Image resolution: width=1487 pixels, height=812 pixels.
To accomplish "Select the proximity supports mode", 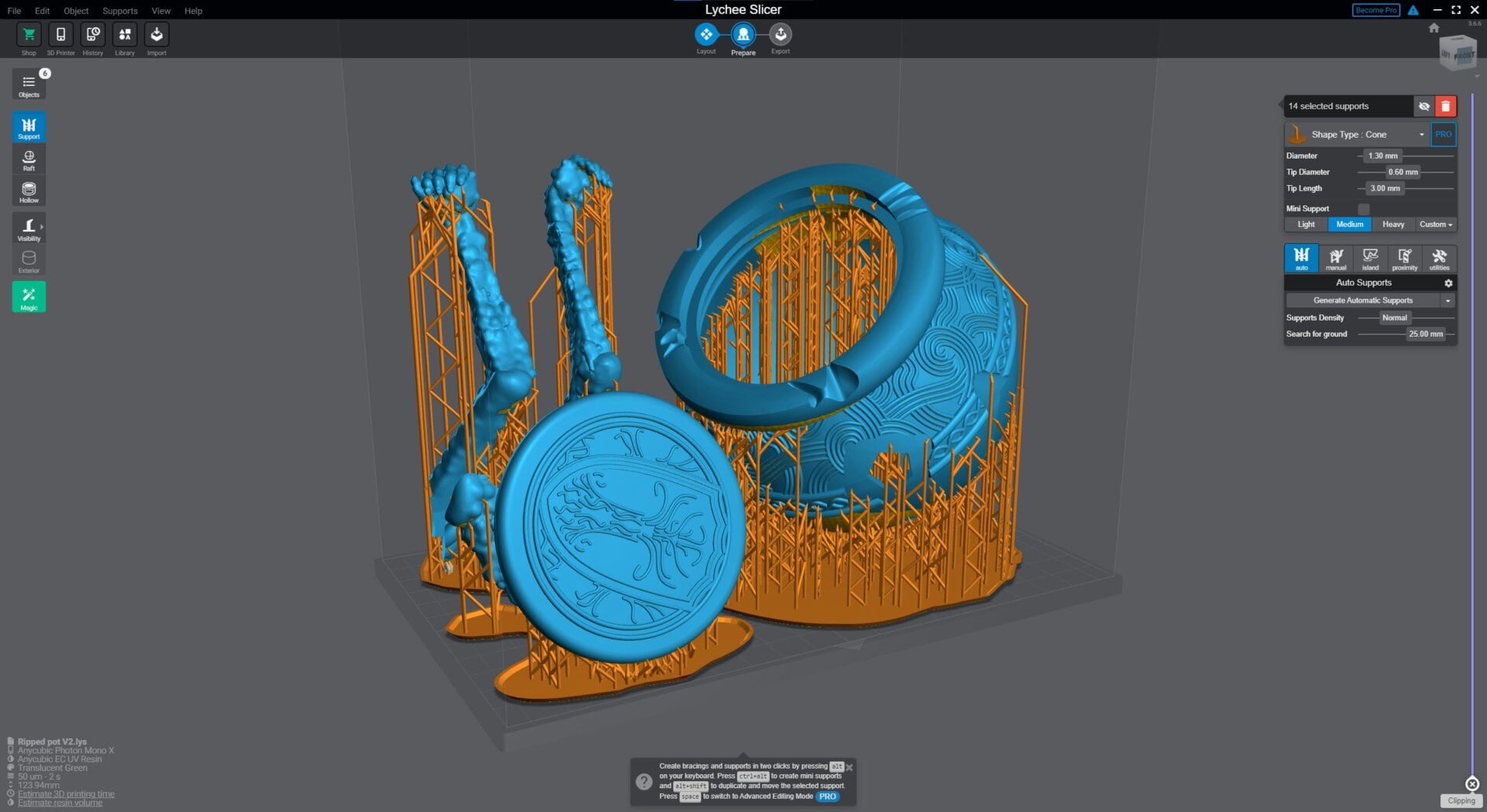I will click(1405, 259).
